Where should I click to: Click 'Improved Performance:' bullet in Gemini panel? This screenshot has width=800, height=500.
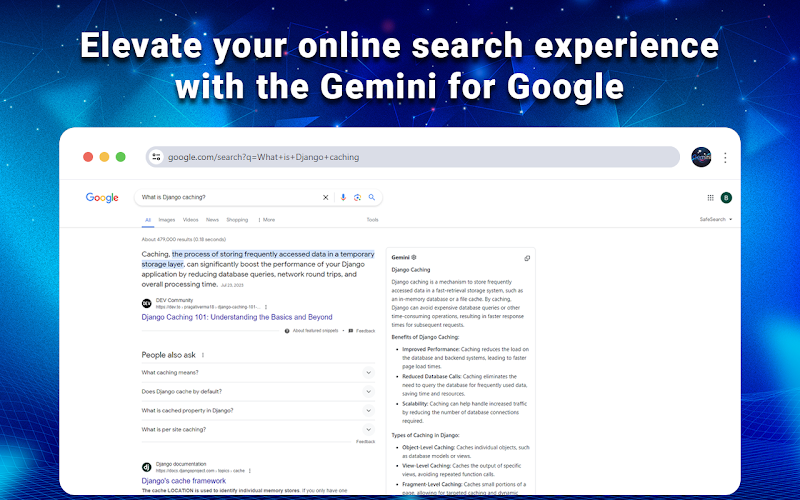pyautogui.click(x=431, y=349)
